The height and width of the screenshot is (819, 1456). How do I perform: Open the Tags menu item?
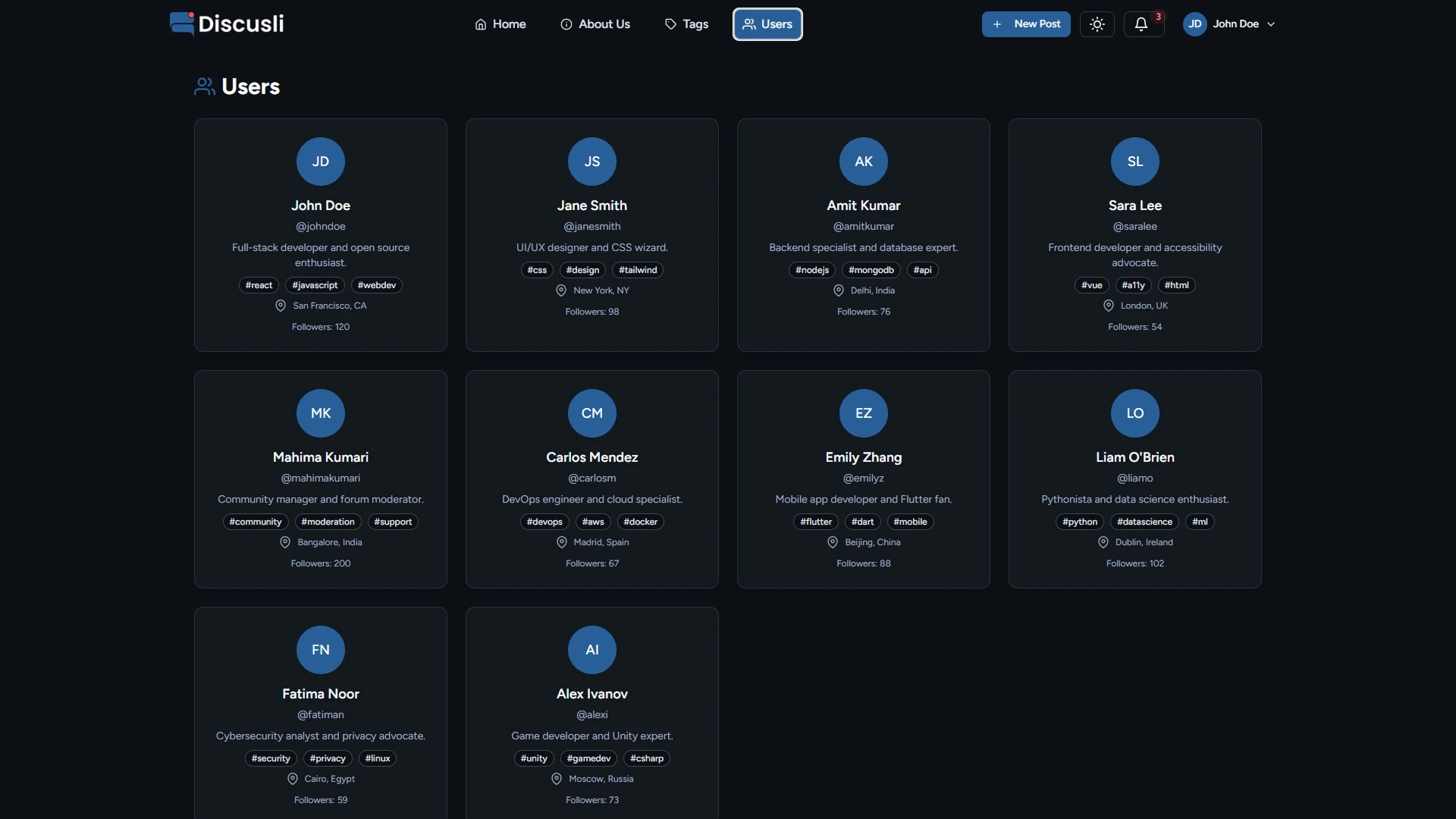coord(686,24)
